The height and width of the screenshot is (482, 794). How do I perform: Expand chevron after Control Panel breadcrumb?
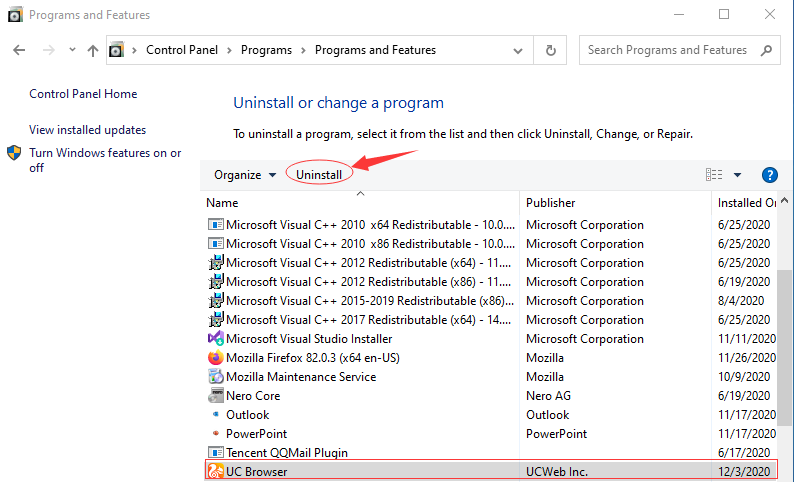pos(229,50)
